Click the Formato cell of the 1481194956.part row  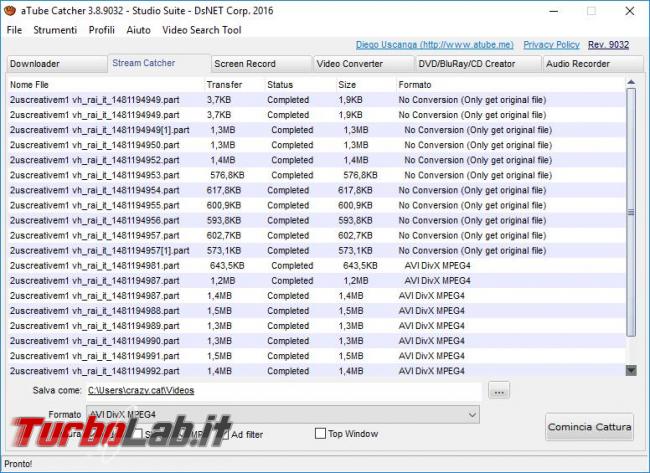tap(472, 221)
